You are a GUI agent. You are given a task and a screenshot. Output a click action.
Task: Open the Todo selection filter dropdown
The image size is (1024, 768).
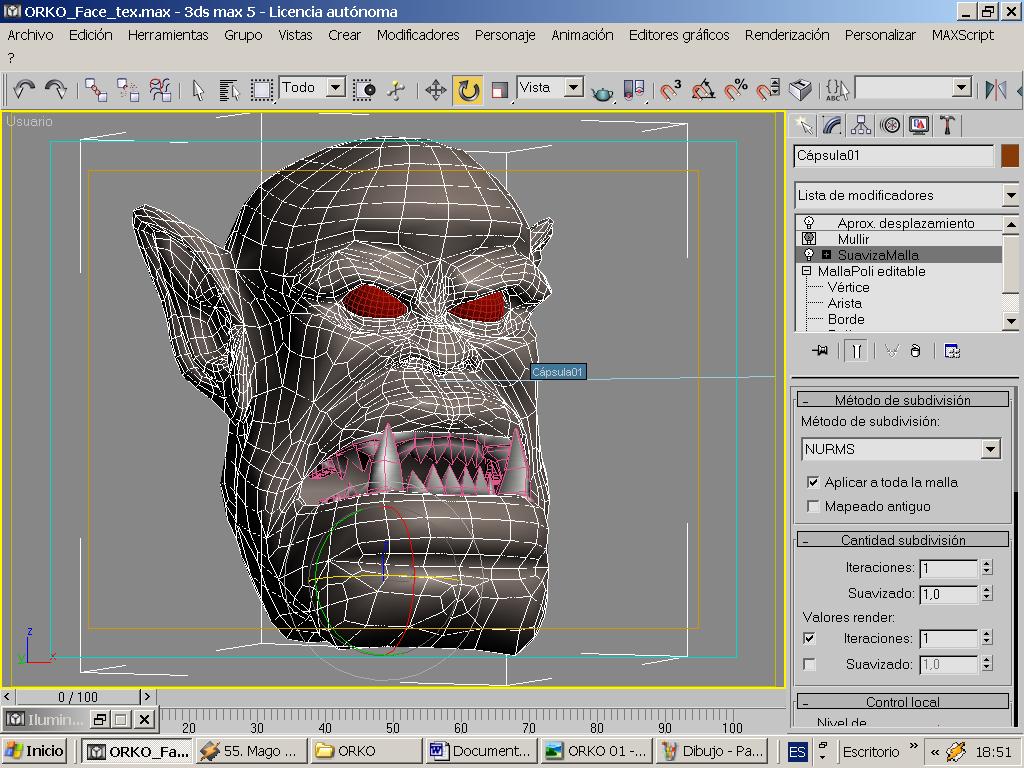(x=336, y=88)
